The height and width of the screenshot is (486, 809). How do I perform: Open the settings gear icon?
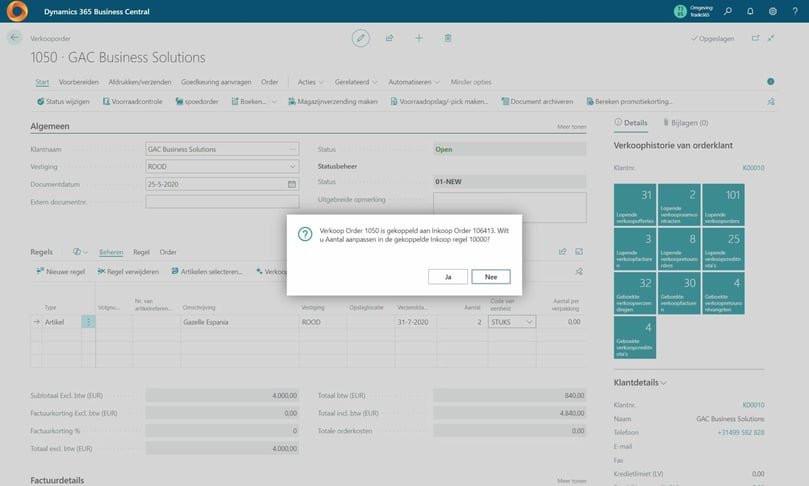772,11
